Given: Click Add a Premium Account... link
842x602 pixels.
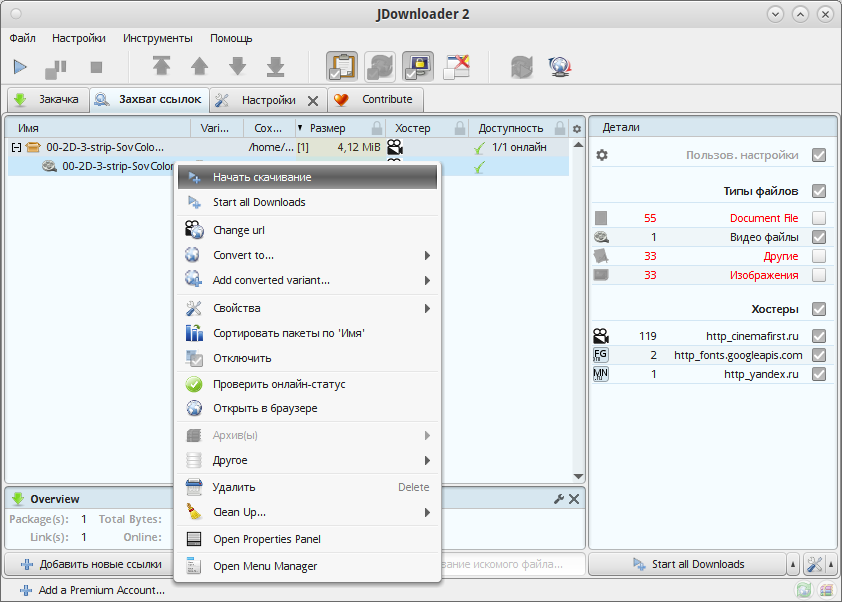Looking at the screenshot, I should coord(92,590).
